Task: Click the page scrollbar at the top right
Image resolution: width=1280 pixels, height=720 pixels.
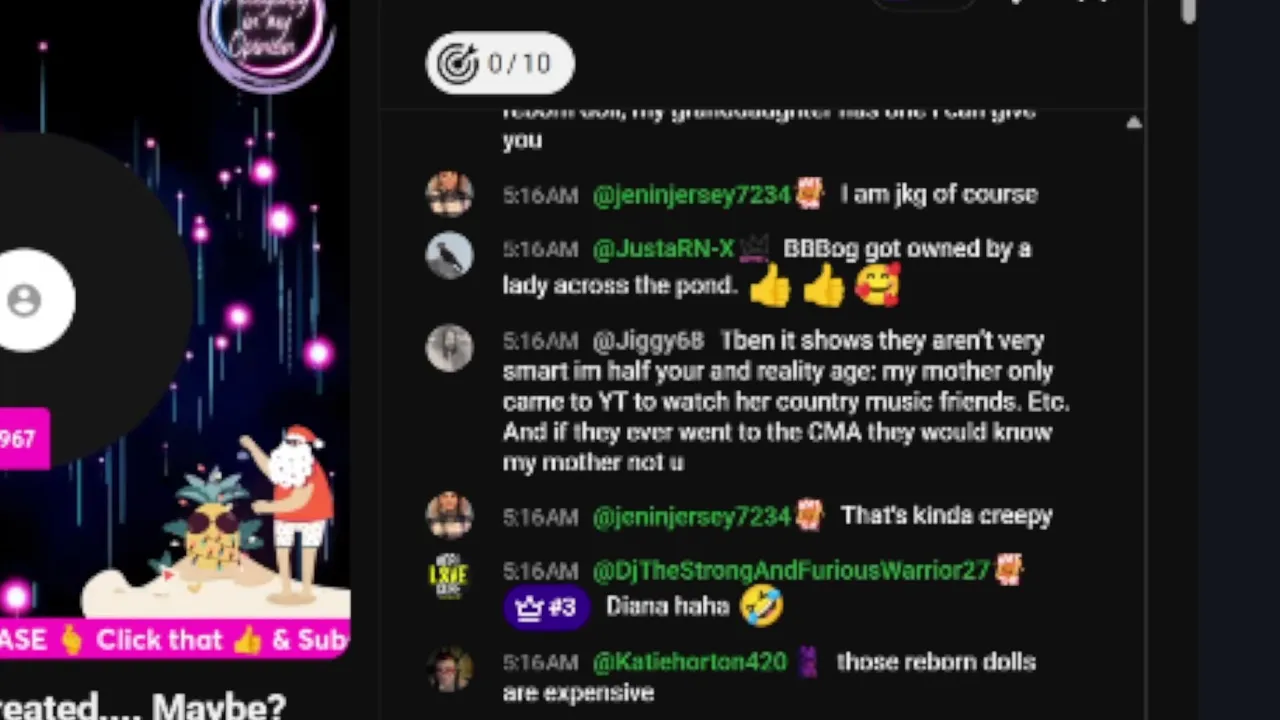Action: click(x=1188, y=10)
